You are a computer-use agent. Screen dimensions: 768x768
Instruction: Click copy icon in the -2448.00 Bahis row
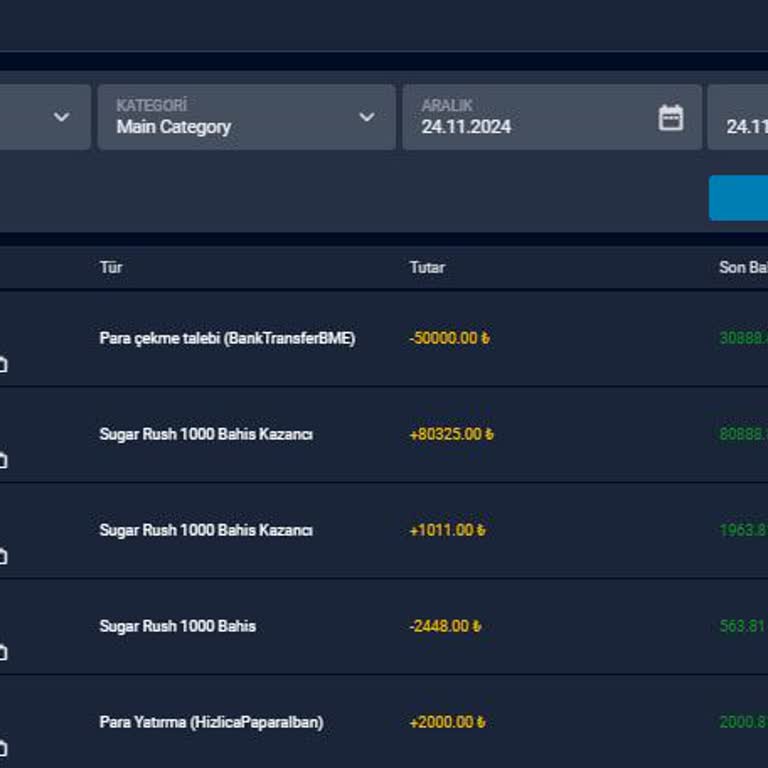pos(3,652)
